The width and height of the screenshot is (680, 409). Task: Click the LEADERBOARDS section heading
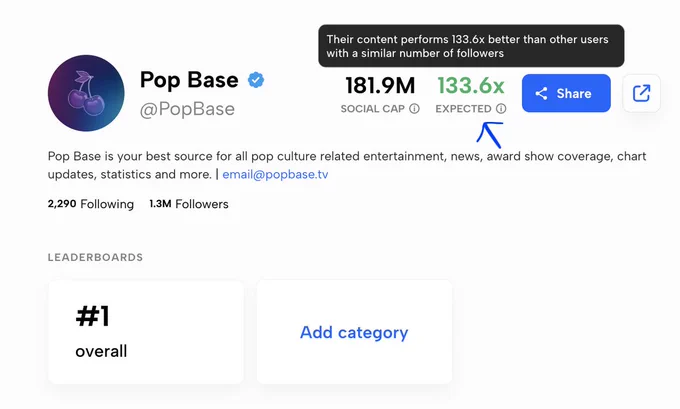95,257
